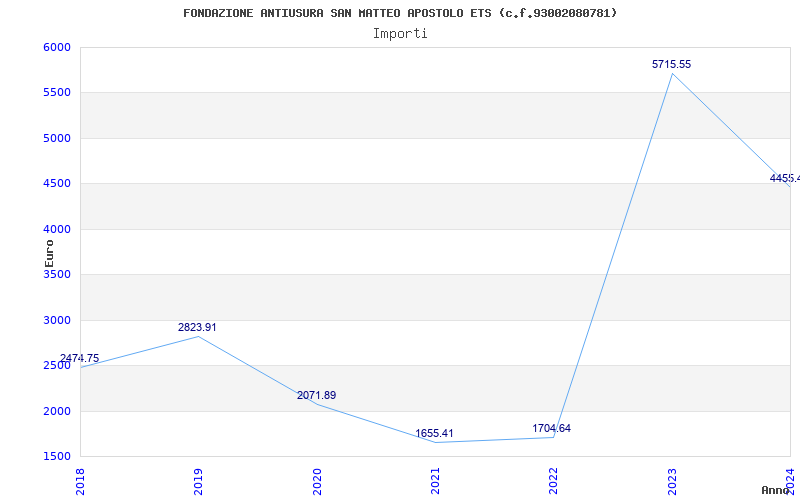Click the 6000 y-axis tick label

coord(57,47)
